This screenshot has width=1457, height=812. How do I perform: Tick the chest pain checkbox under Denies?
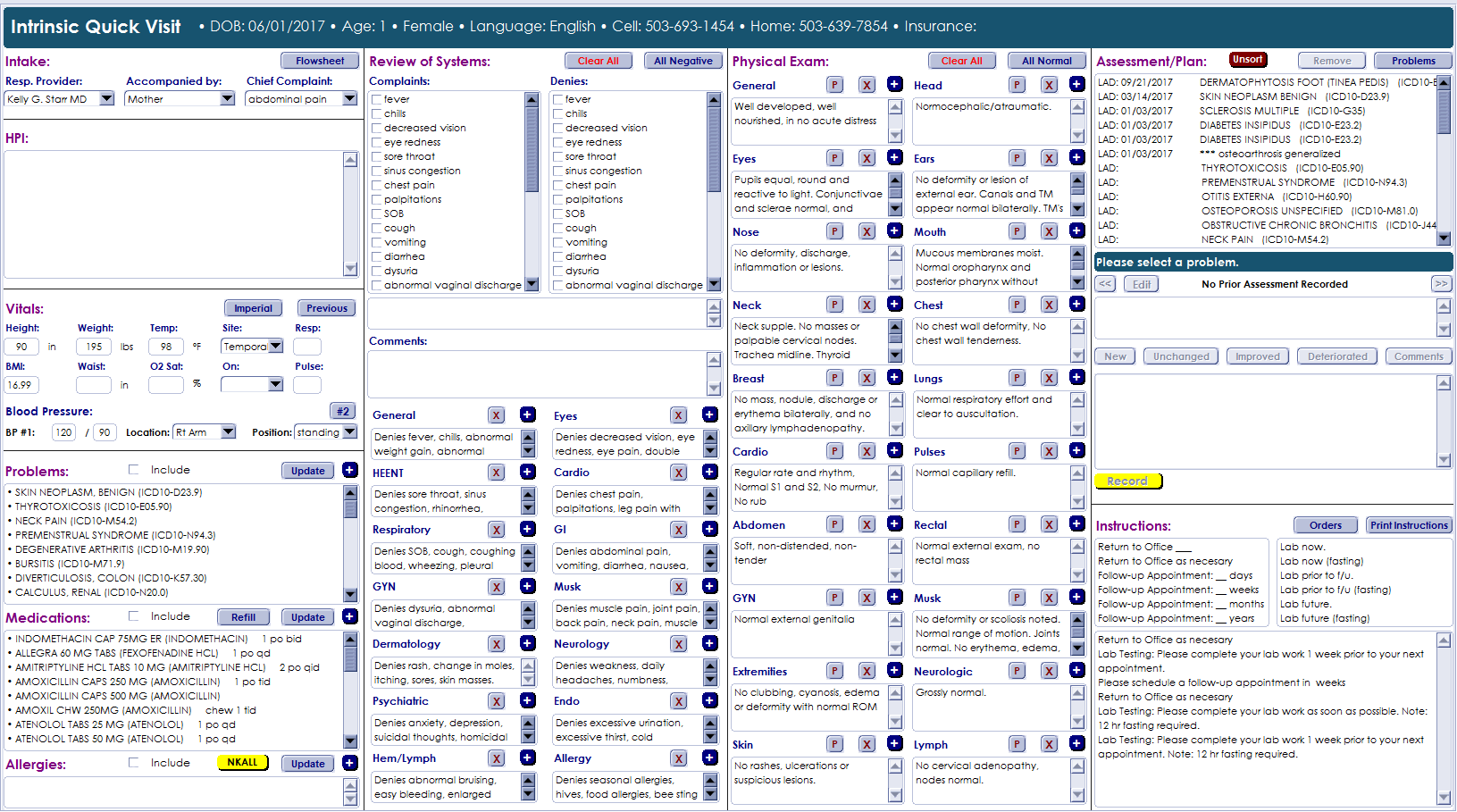tap(558, 185)
